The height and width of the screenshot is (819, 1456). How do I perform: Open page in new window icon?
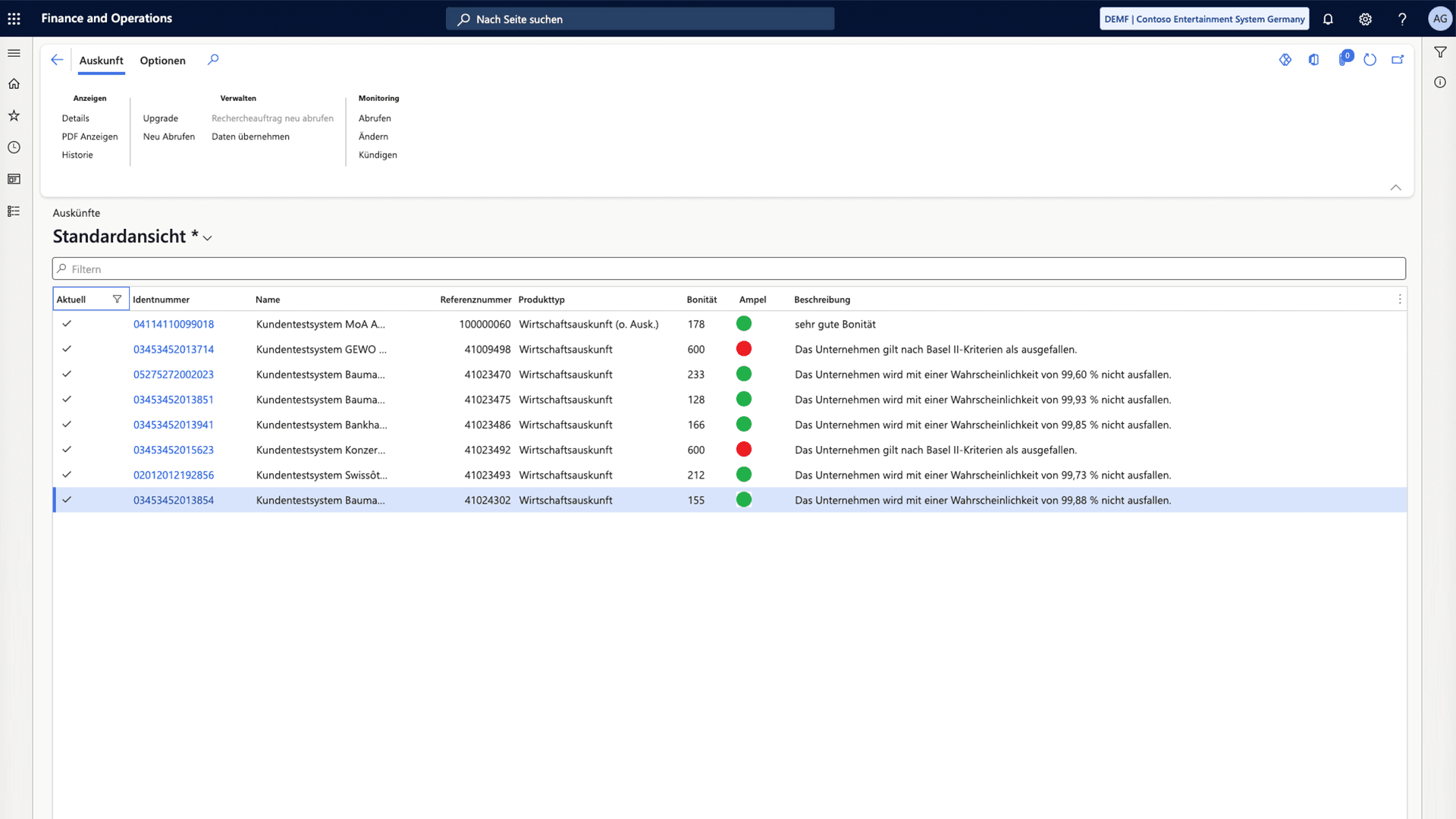pyautogui.click(x=1398, y=60)
